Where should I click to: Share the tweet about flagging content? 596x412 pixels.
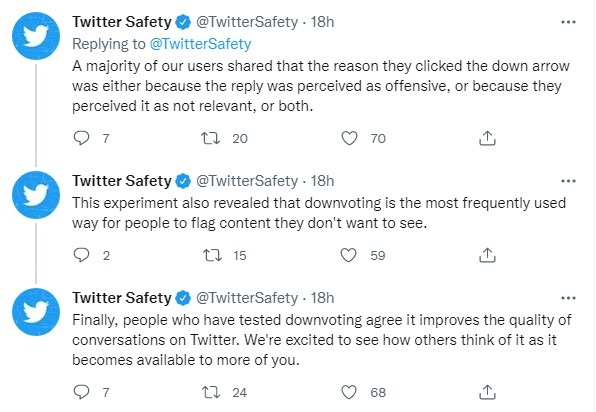487,255
